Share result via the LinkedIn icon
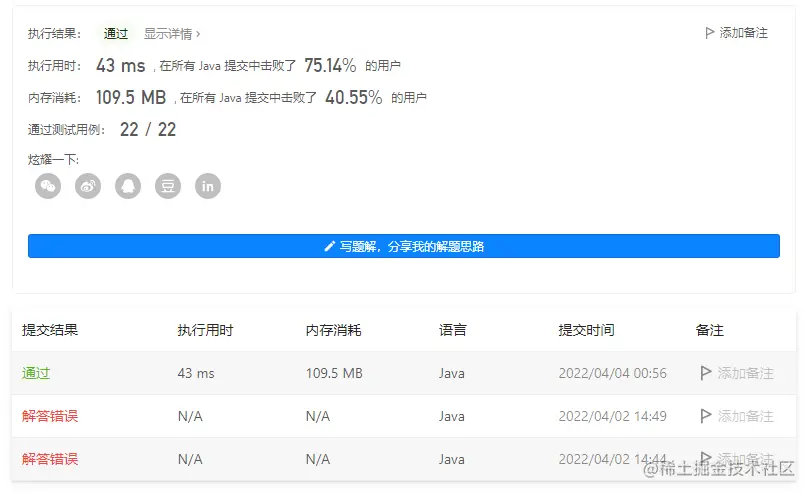The width and height of the screenshot is (811, 494). tap(208, 186)
